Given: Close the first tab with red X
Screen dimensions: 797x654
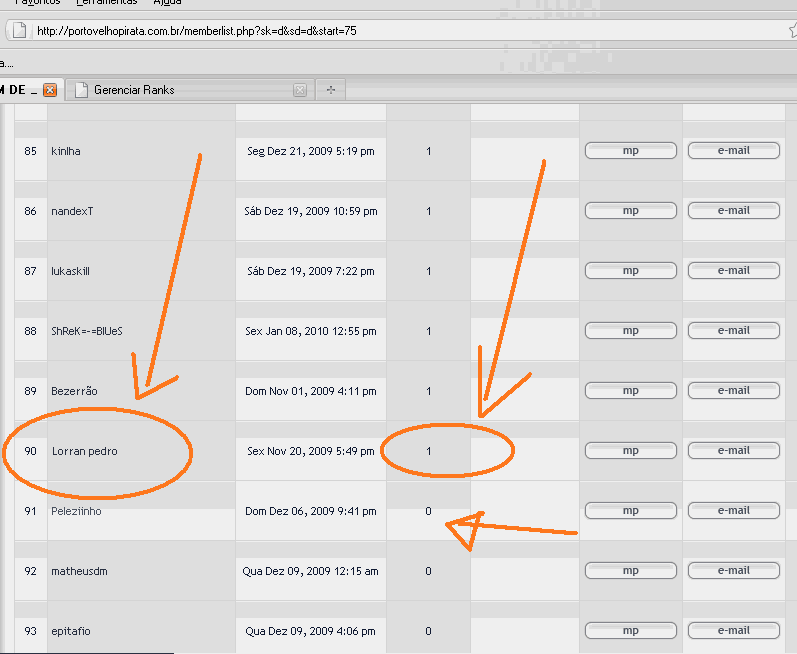Looking at the screenshot, I should [50, 90].
